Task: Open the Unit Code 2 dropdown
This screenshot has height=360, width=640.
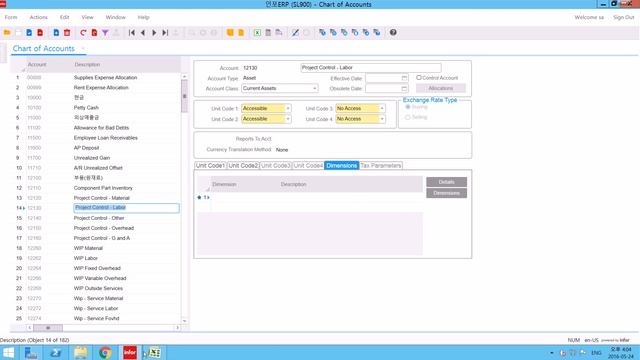Action: (x=288, y=119)
